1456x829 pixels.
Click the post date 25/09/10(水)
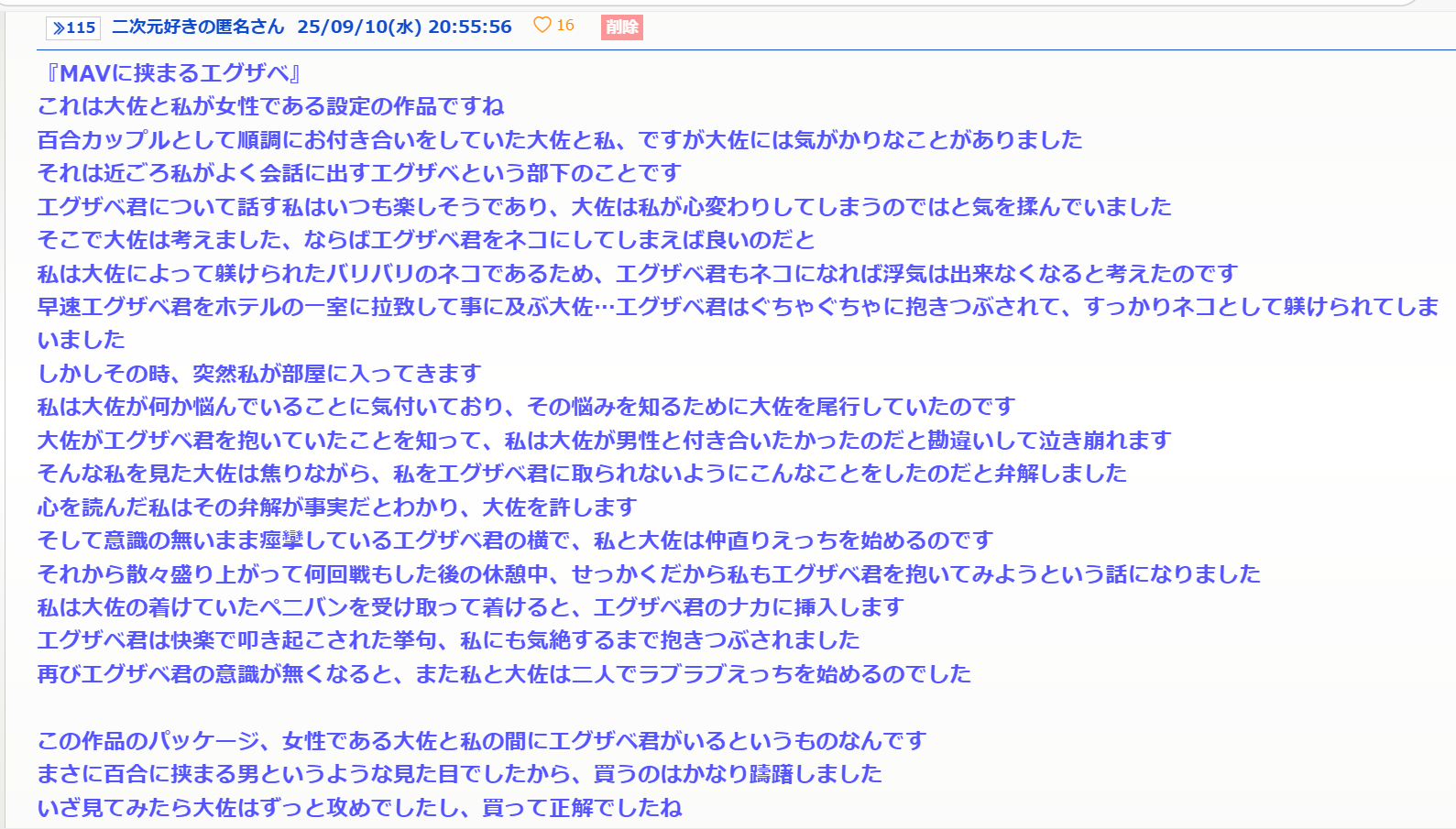[359, 27]
